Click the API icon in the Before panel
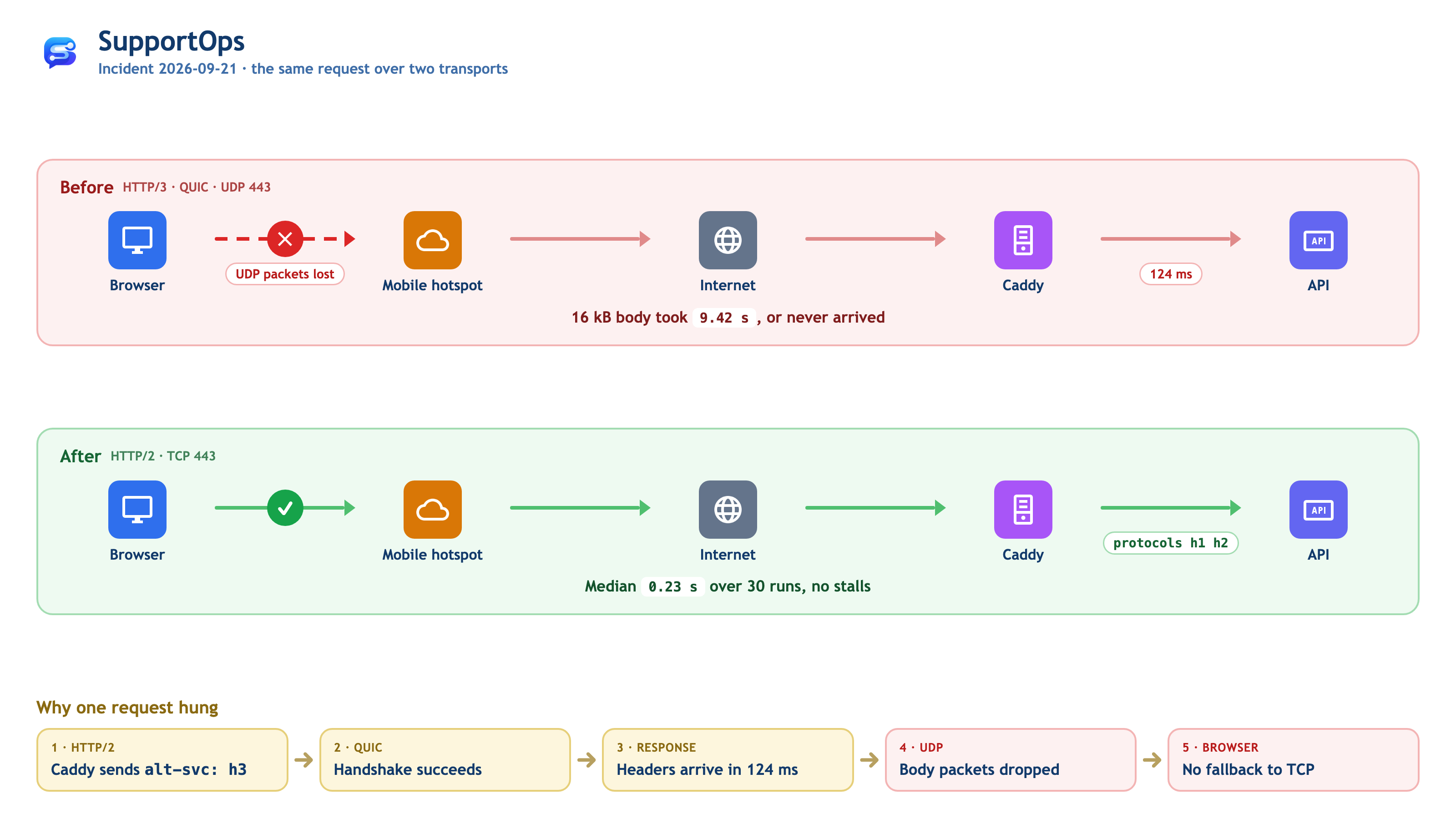 (1318, 240)
